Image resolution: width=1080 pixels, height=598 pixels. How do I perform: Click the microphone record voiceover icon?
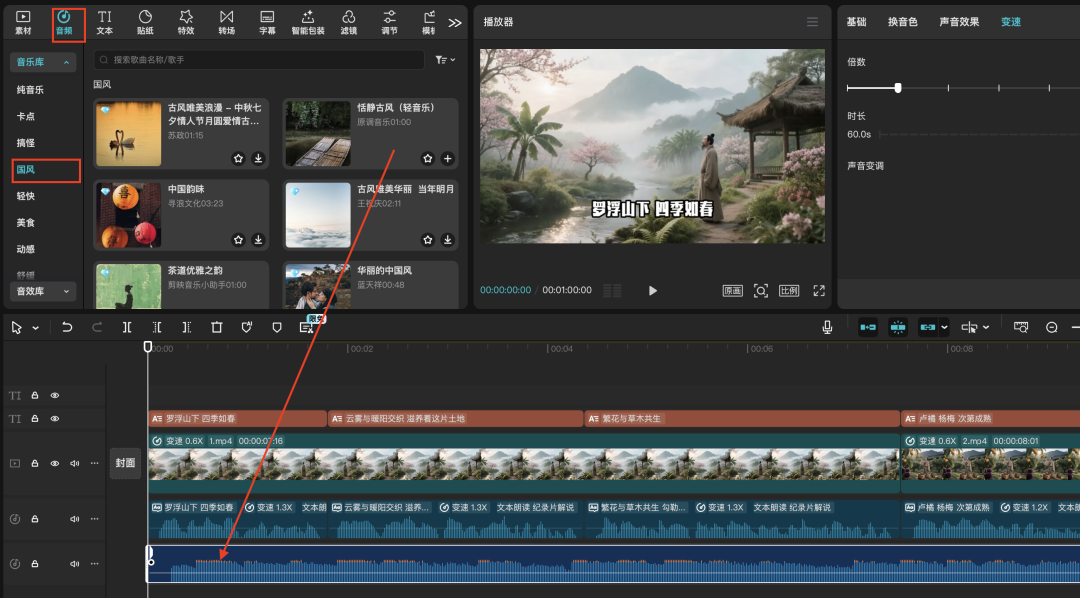click(828, 327)
